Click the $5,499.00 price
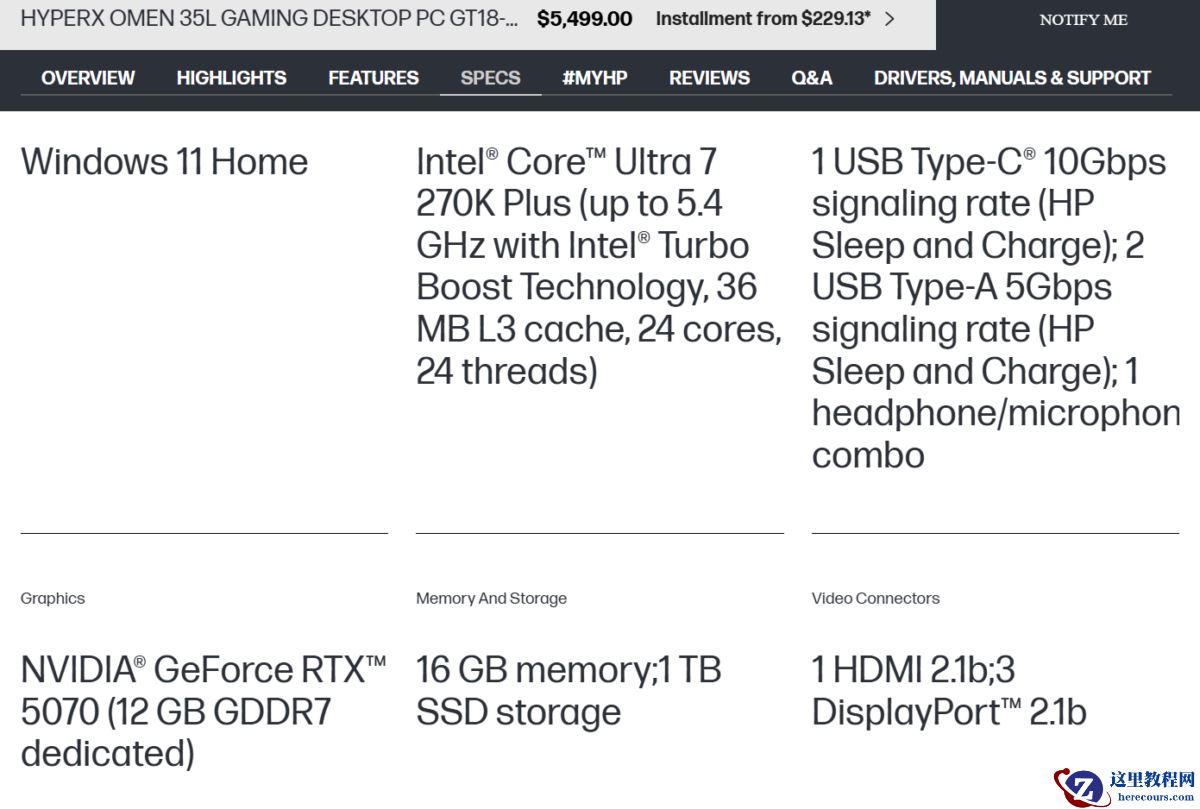Image resolution: width=1200 pixels, height=809 pixels. (584, 19)
